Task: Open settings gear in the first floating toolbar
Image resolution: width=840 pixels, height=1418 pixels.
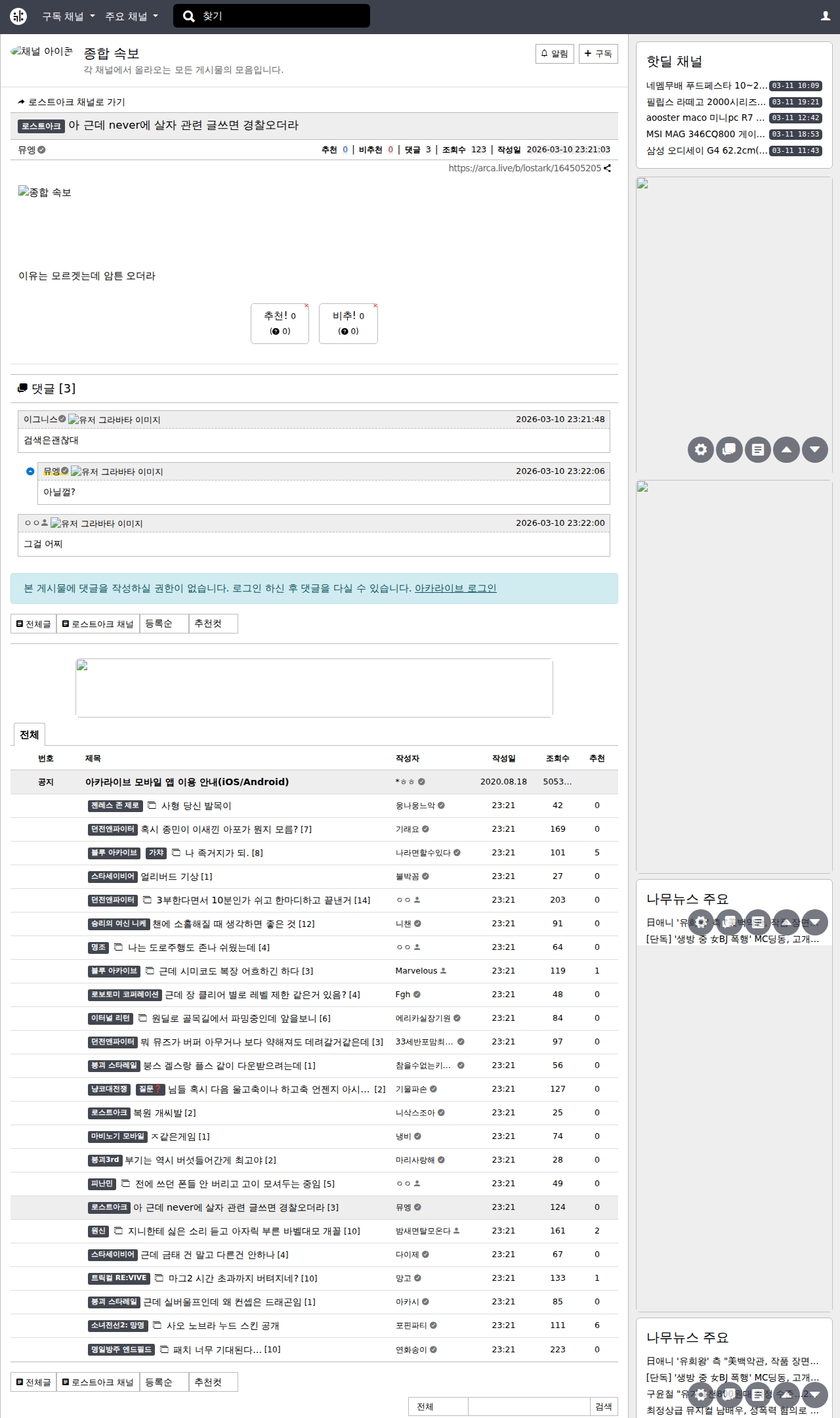Action: (x=701, y=450)
